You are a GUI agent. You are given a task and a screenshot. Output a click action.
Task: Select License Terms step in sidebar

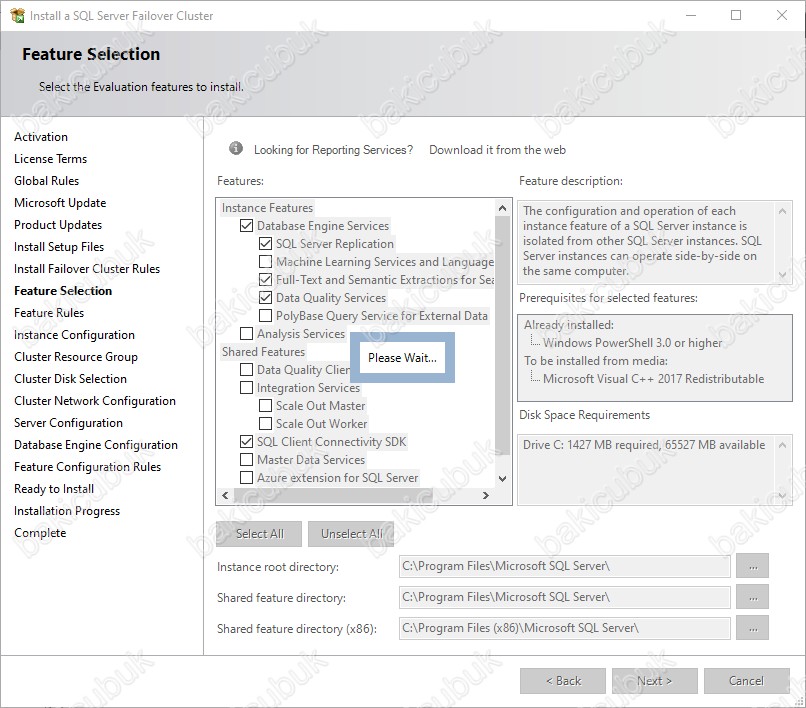coord(50,159)
